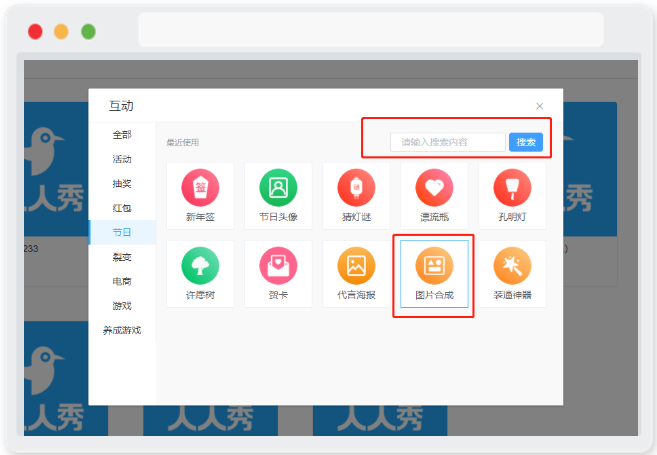Click the red window close dot
657x455 pixels.
[x=35, y=32]
